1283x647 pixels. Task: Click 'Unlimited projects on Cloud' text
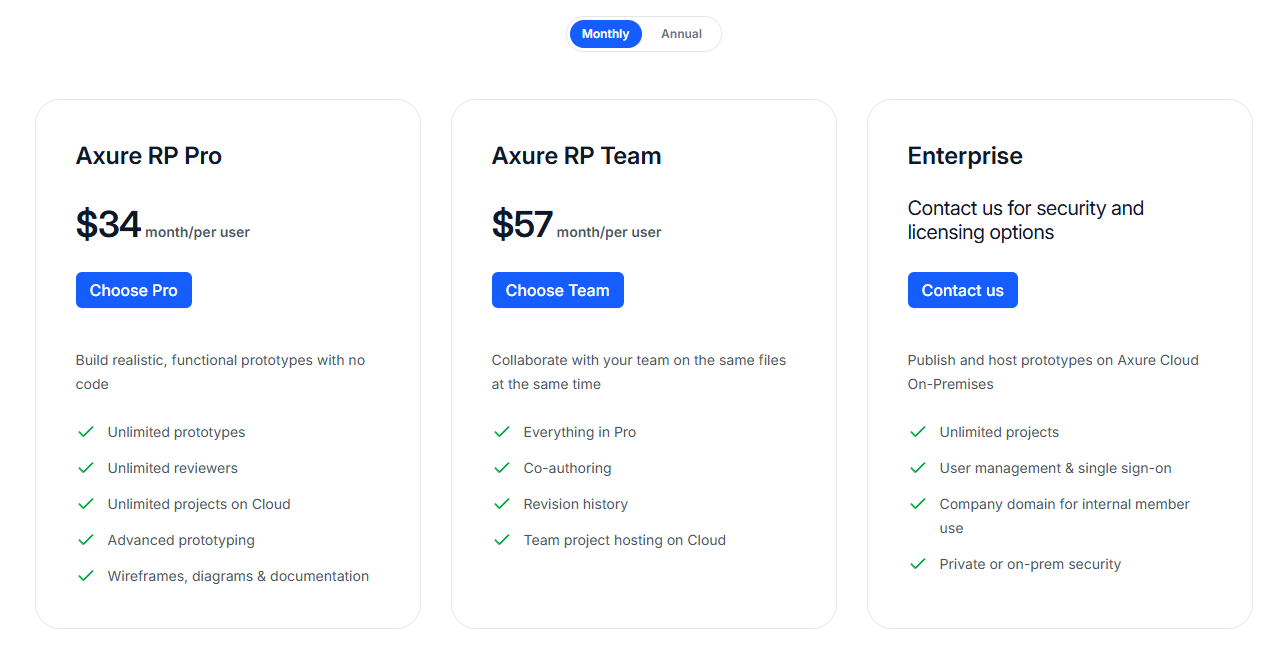pos(199,504)
